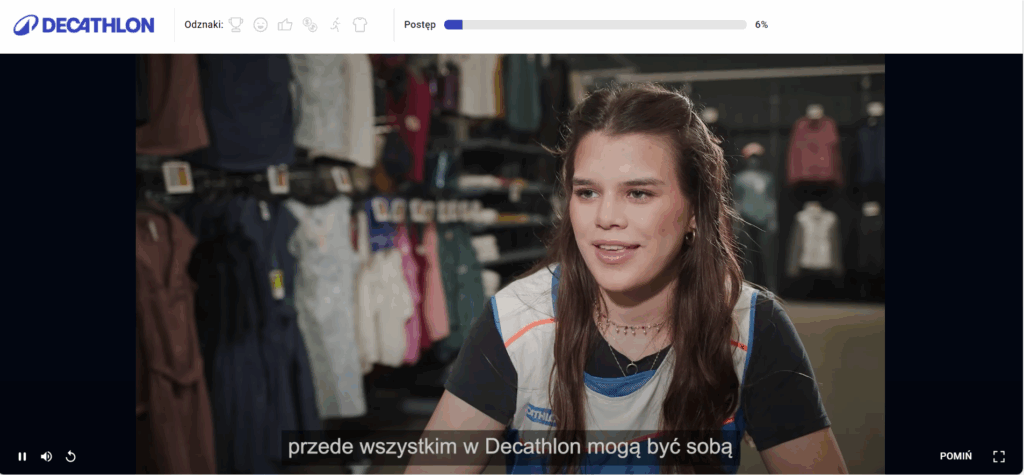Screen dimensions: 1024x475
Task: Pause the video playback
Action: point(22,456)
